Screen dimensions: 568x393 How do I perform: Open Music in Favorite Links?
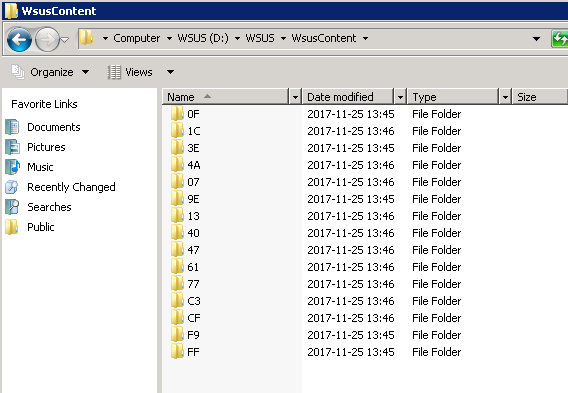pos(40,167)
